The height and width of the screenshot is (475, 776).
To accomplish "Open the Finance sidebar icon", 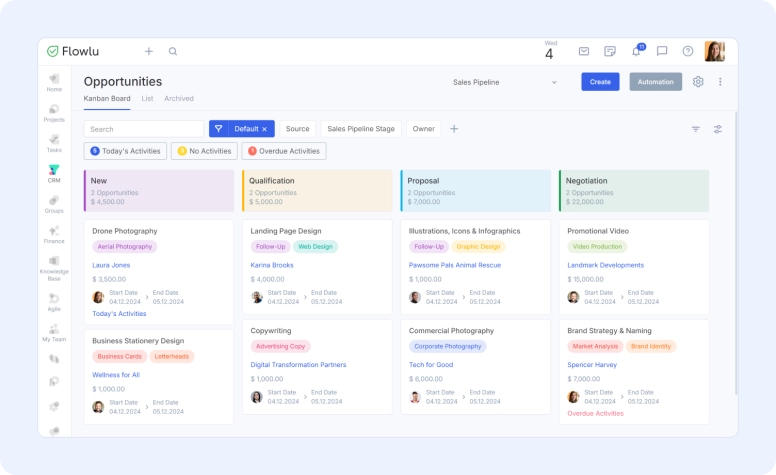I will point(54,235).
